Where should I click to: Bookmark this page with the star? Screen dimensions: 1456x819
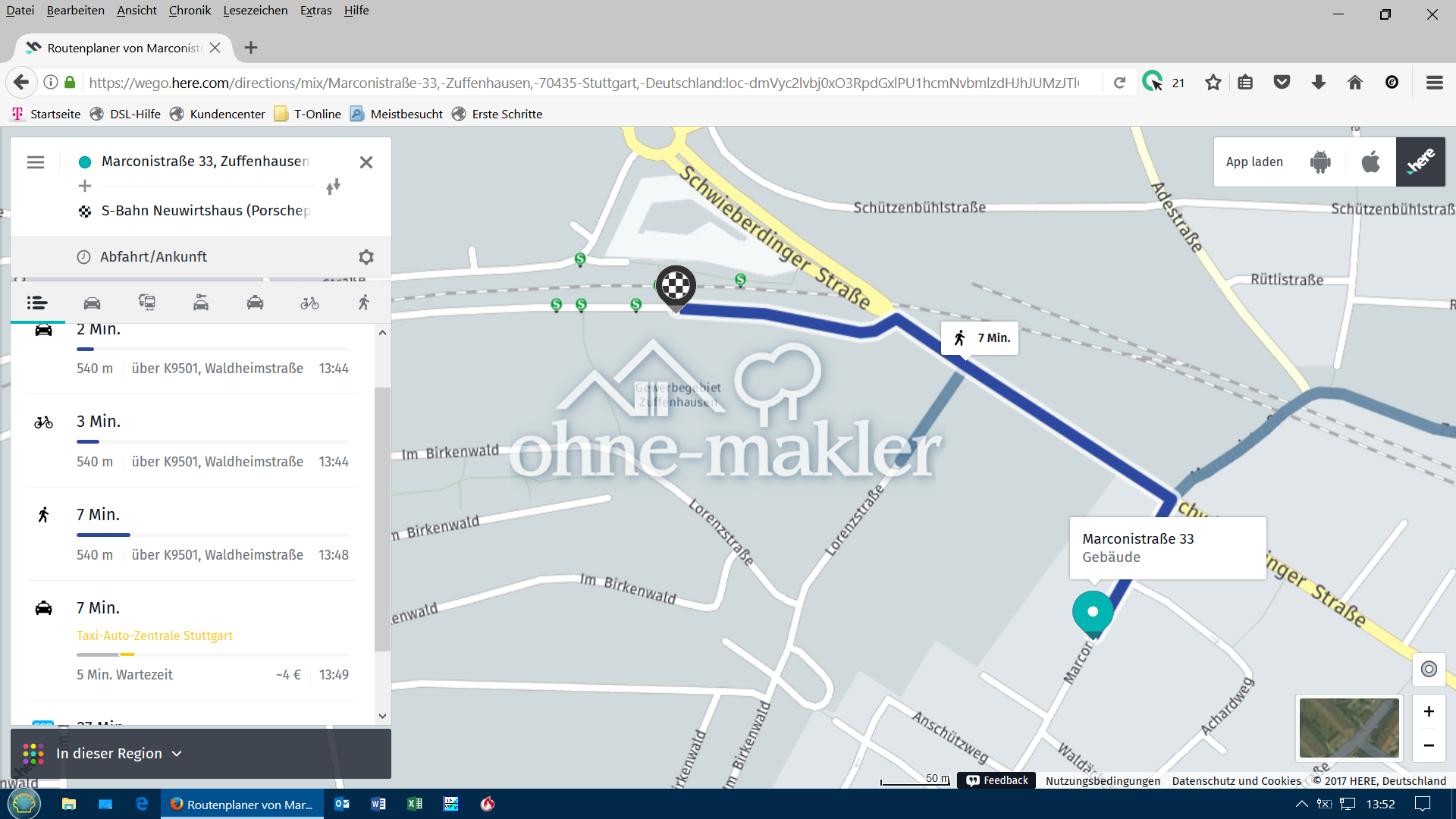click(x=1213, y=83)
